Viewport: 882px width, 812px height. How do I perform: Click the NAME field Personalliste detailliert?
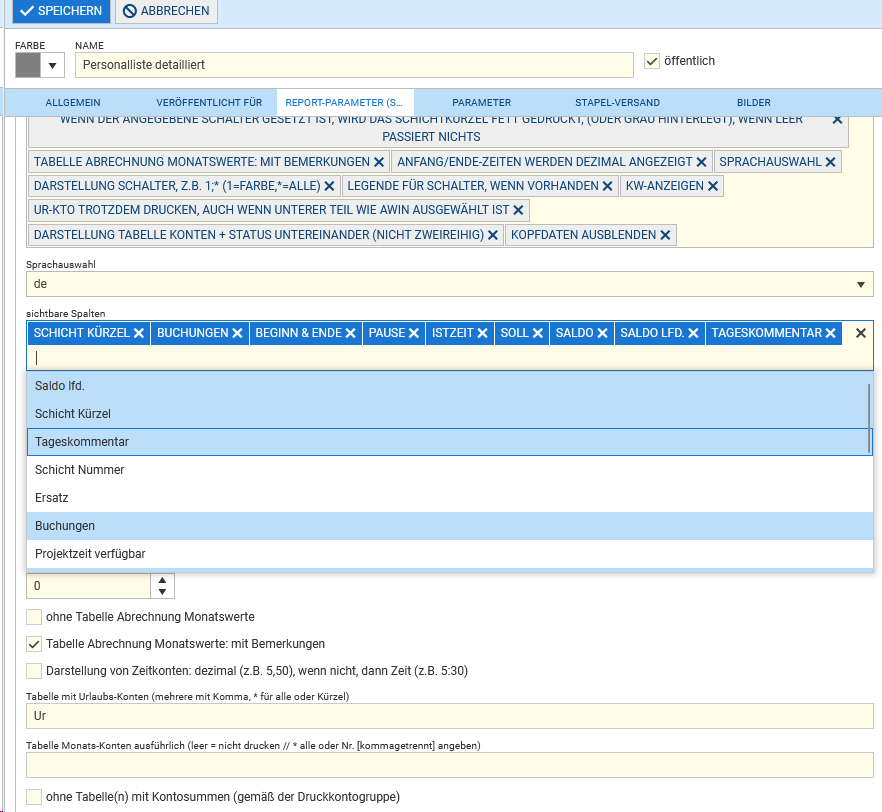pos(354,65)
